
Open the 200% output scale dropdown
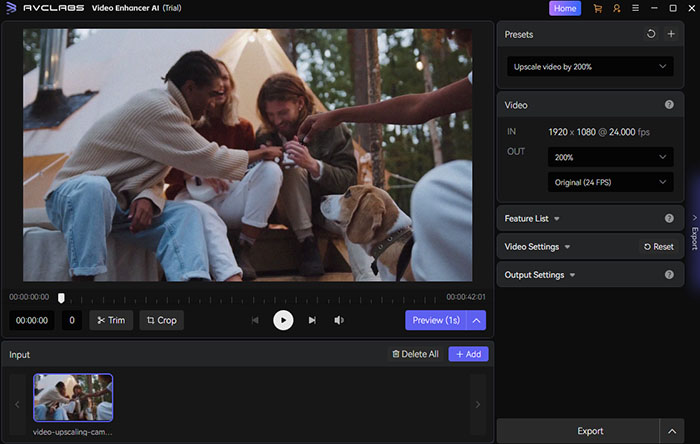pos(610,157)
